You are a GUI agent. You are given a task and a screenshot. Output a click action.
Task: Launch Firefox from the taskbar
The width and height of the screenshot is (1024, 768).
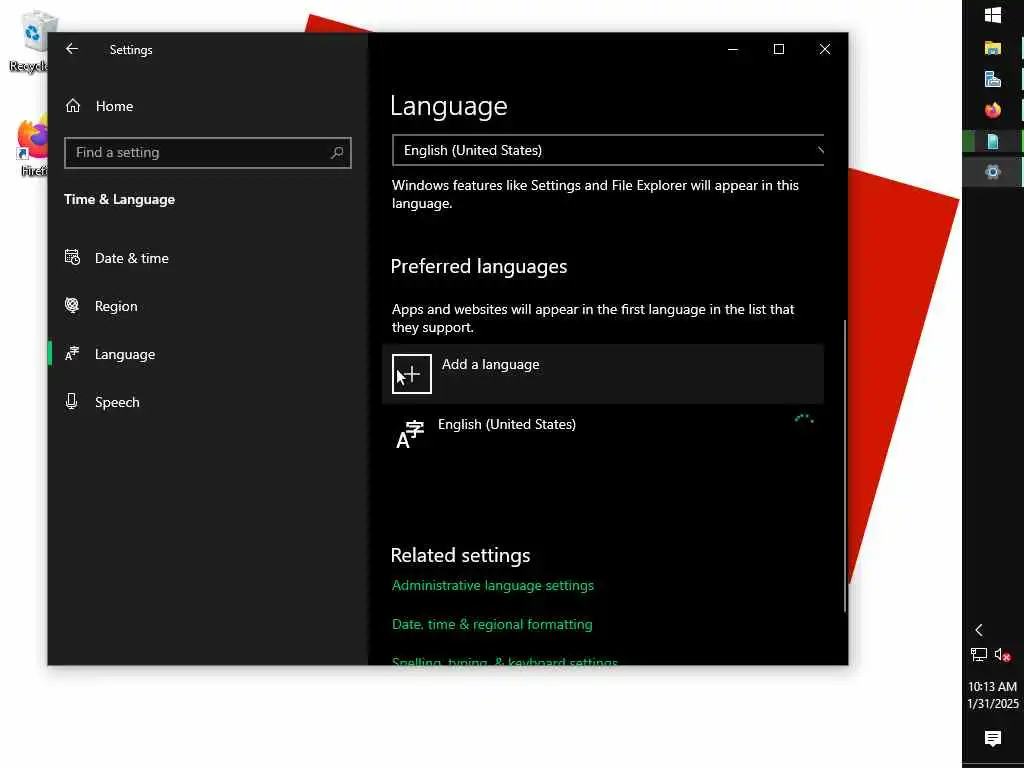(993, 110)
